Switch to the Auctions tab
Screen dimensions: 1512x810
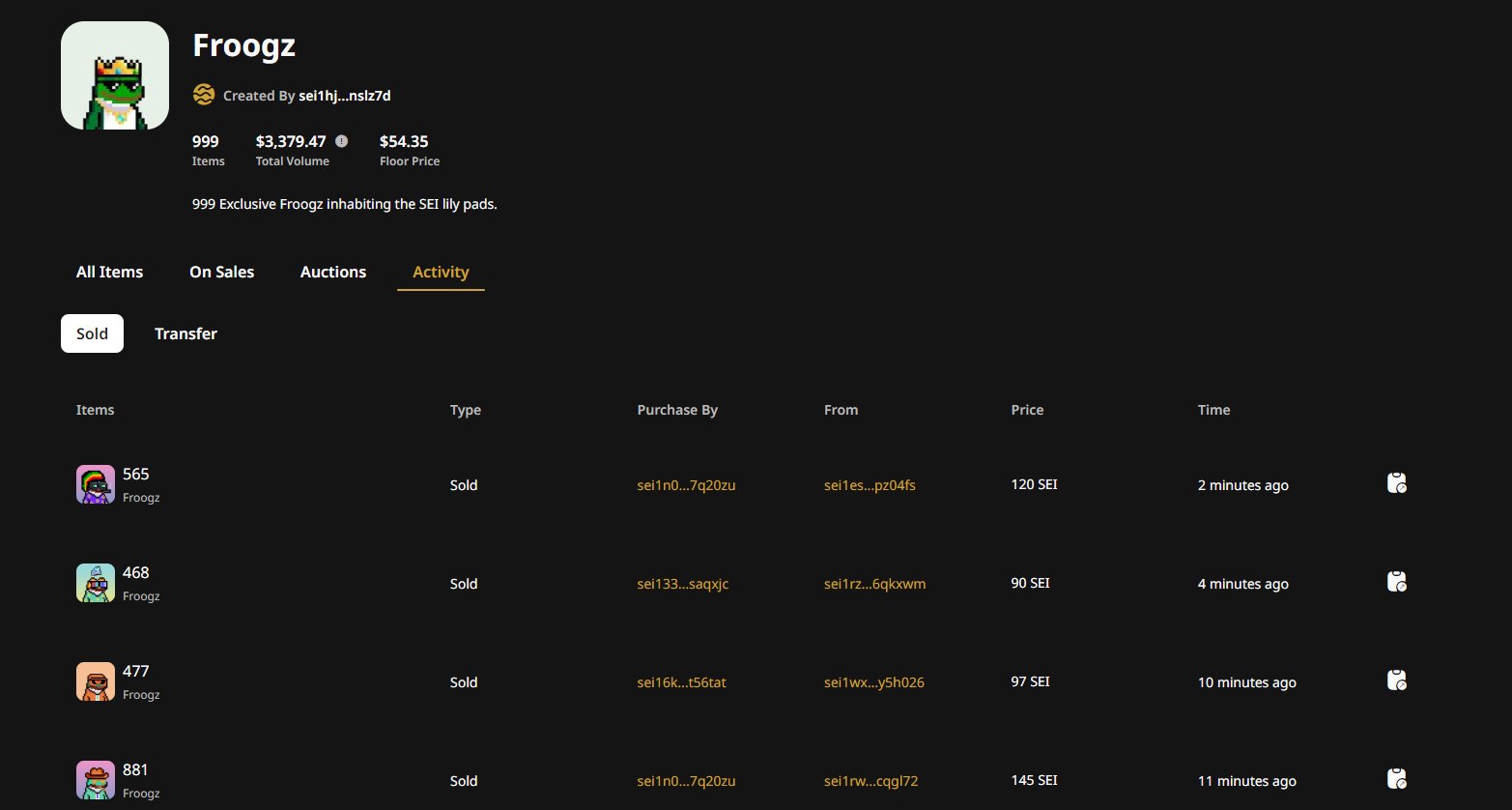coord(333,272)
